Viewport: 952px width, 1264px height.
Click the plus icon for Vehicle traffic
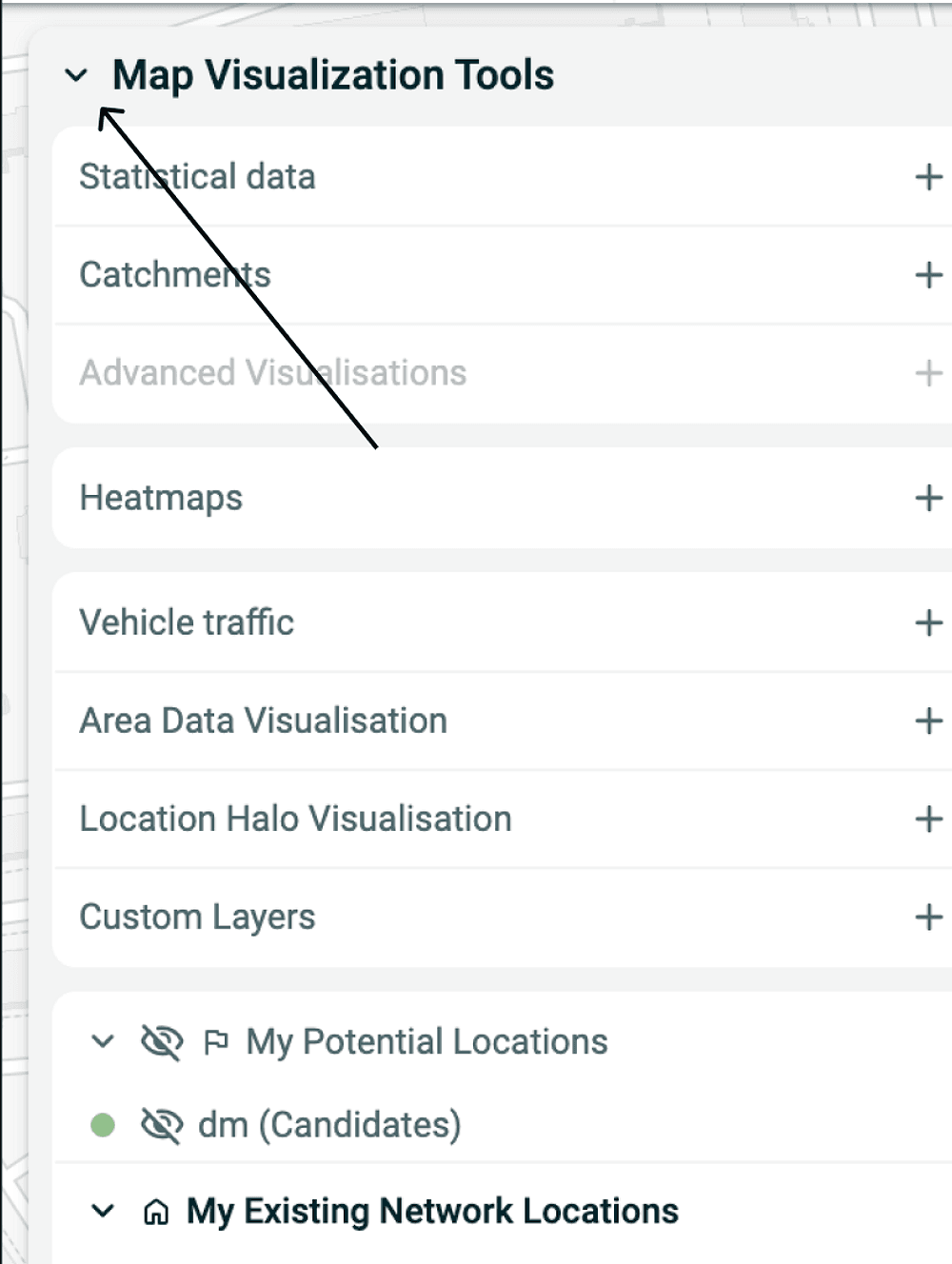point(928,622)
